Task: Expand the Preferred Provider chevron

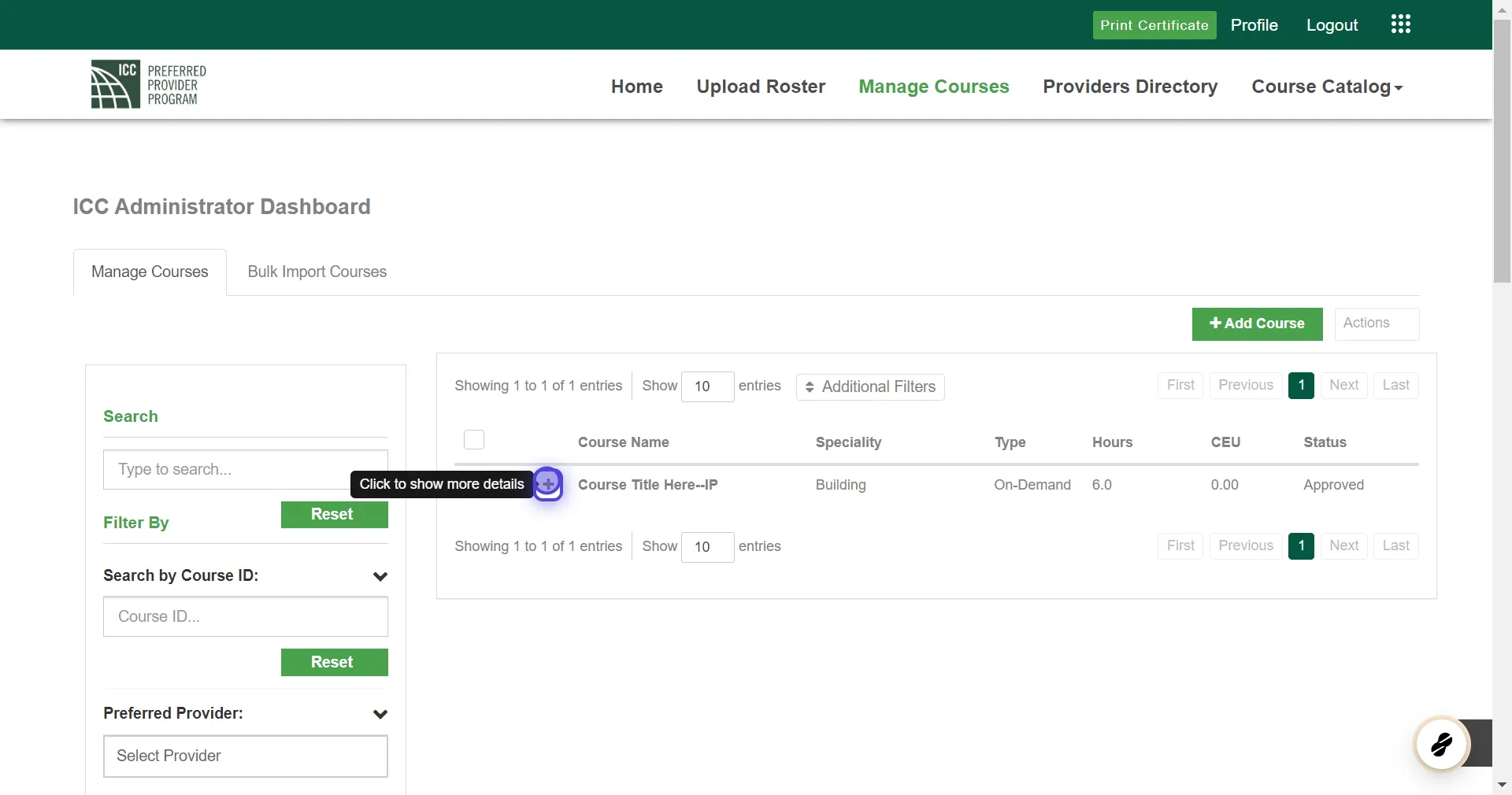Action: pyautogui.click(x=381, y=714)
